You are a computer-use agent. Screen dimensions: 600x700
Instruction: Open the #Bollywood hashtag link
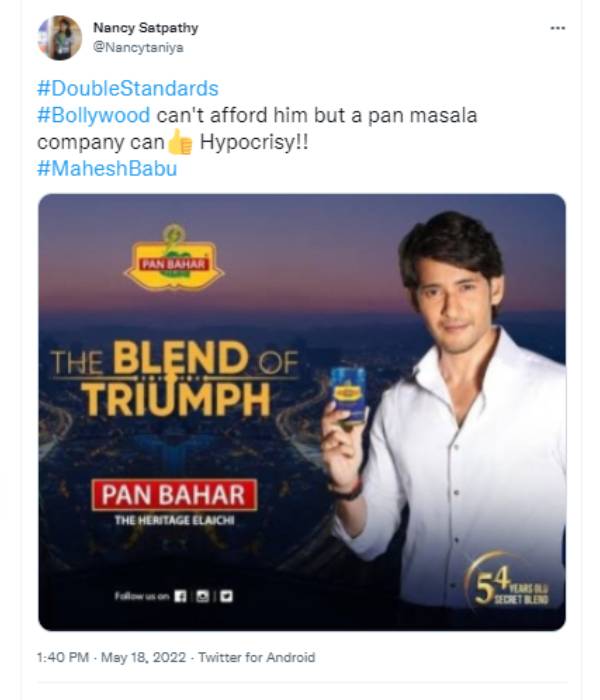point(94,115)
